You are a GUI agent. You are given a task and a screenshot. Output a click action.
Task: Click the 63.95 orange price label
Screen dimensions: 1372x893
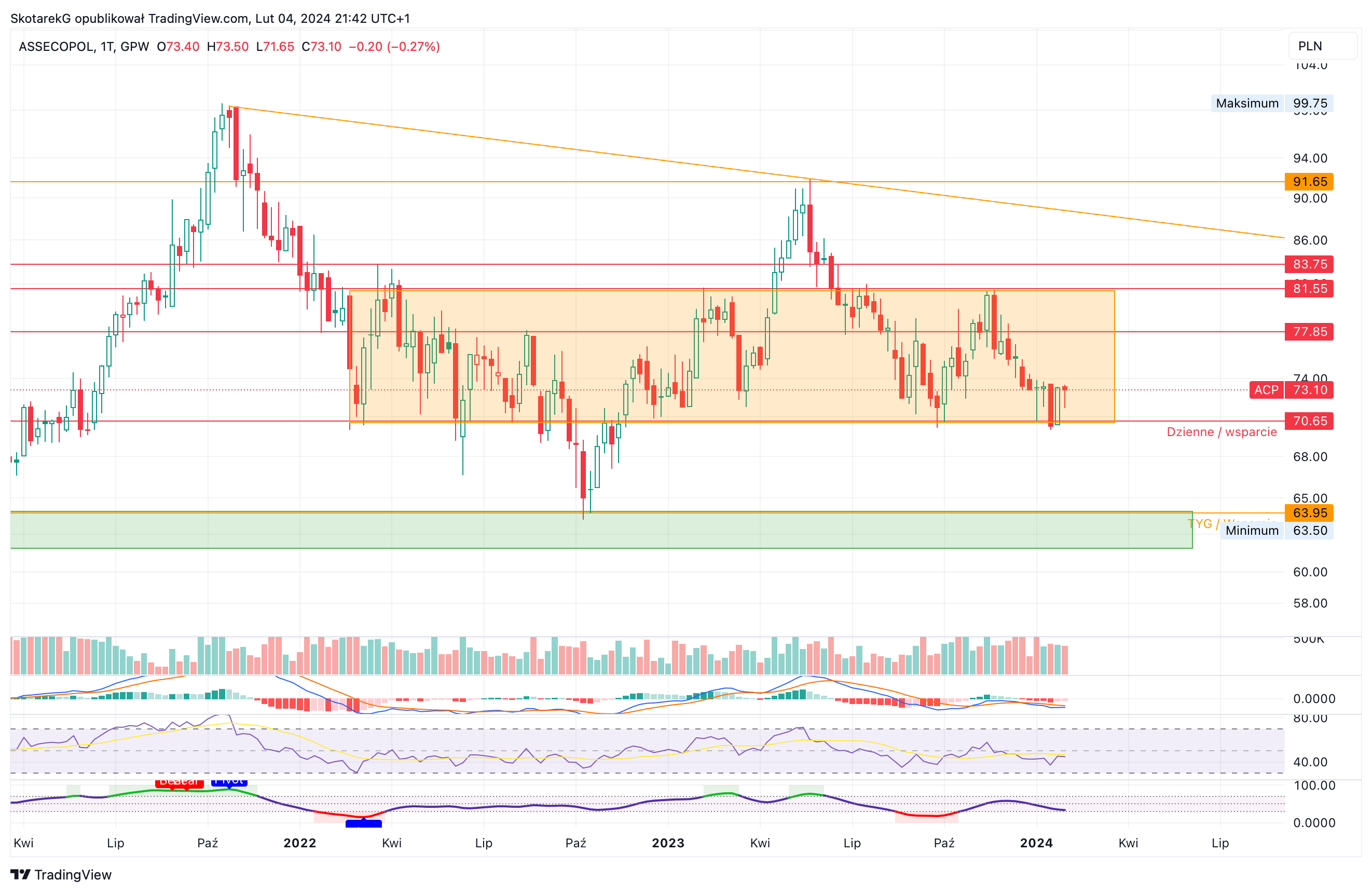click(x=1309, y=513)
